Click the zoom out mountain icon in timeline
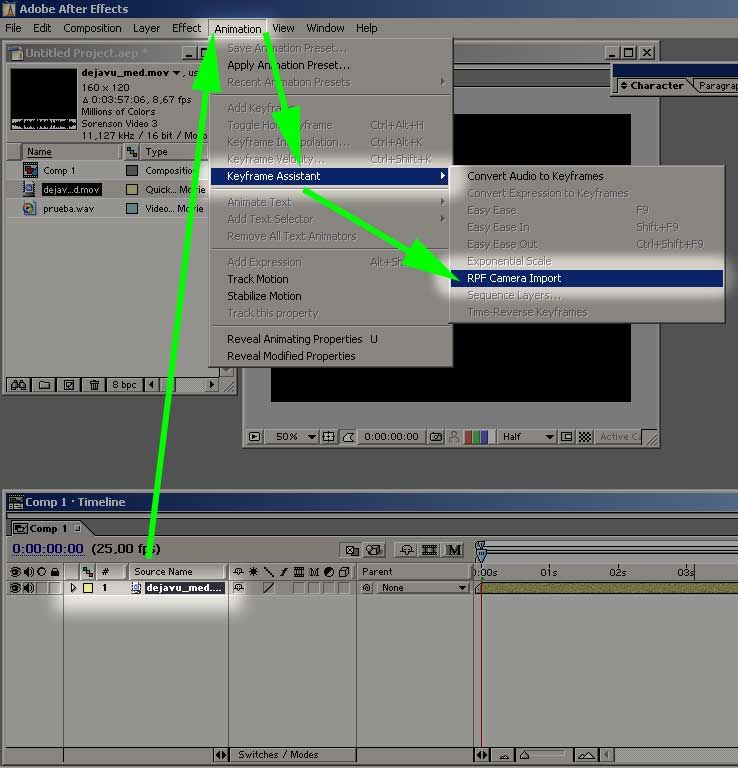Image resolution: width=738 pixels, height=768 pixels. click(503, 755)
